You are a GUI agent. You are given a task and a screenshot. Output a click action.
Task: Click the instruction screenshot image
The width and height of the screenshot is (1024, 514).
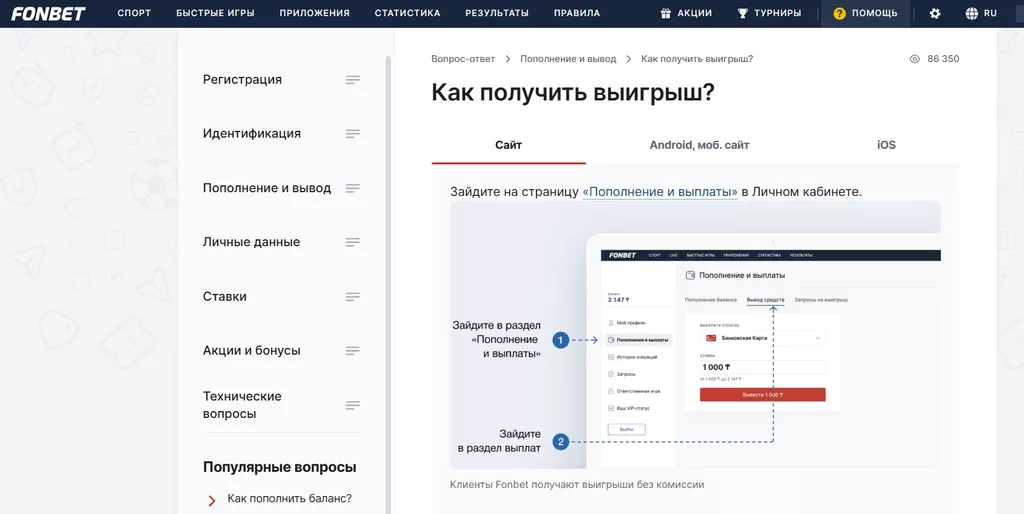(x=695, y=334)
